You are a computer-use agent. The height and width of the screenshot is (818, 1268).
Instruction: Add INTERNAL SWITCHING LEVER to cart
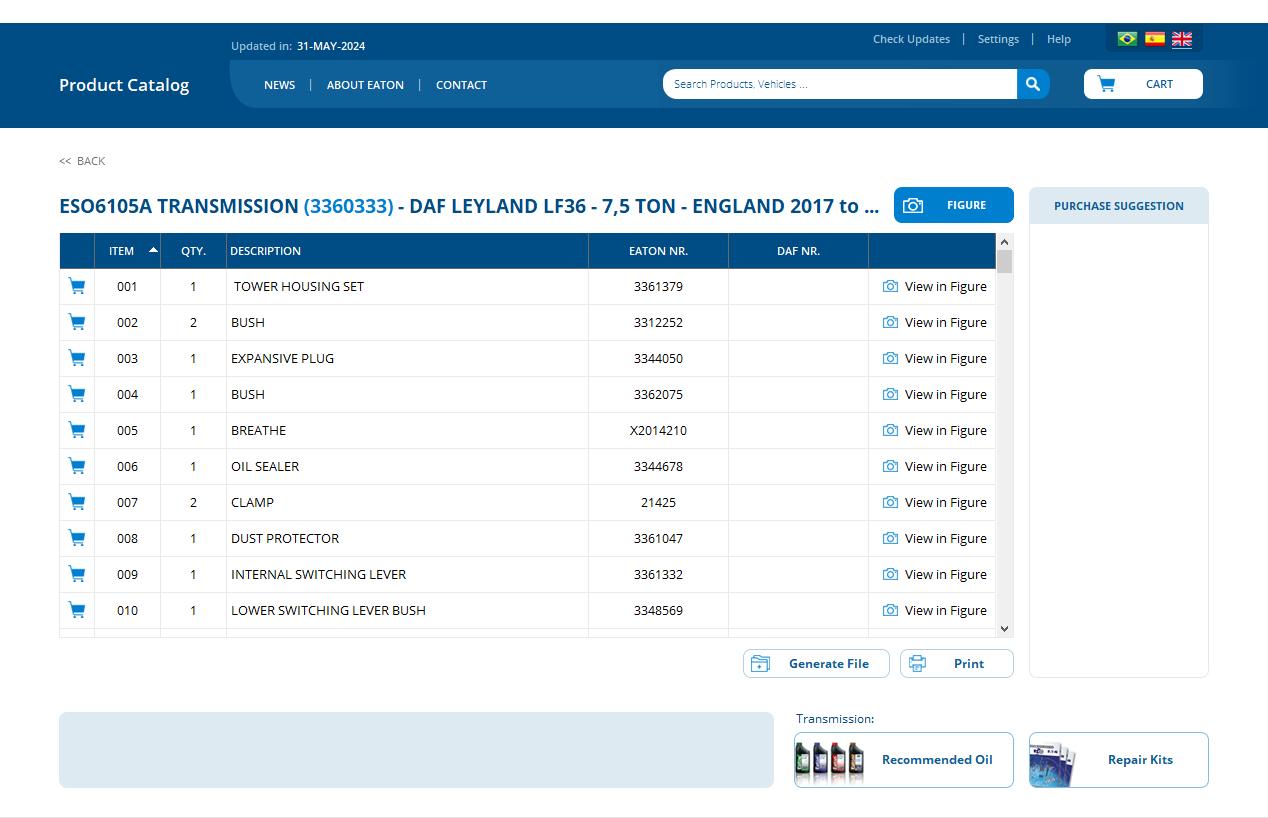click(77, 574)
